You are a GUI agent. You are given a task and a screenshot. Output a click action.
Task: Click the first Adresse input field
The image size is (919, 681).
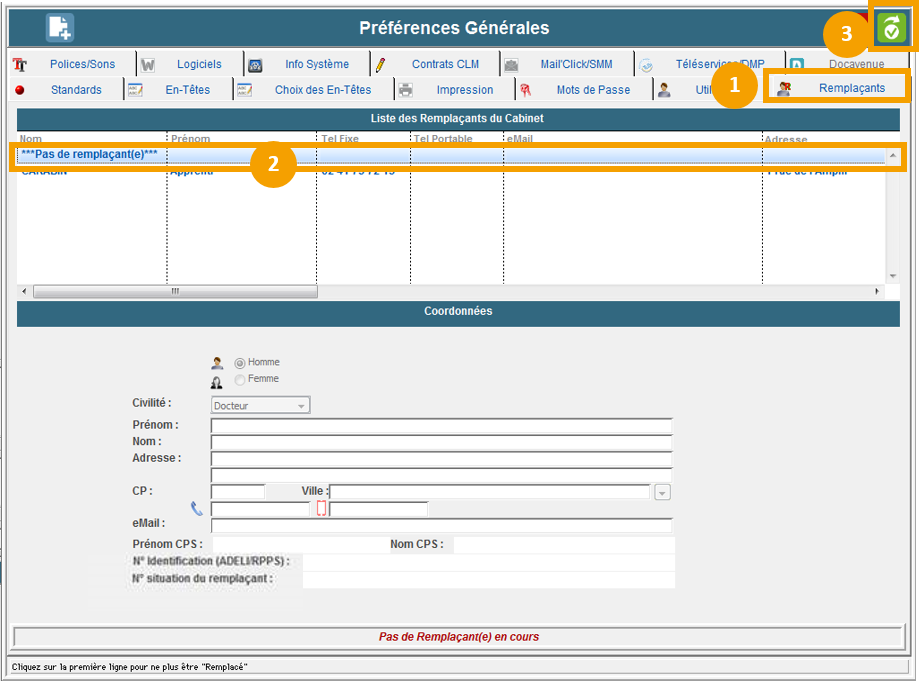[x=441, y=459]
